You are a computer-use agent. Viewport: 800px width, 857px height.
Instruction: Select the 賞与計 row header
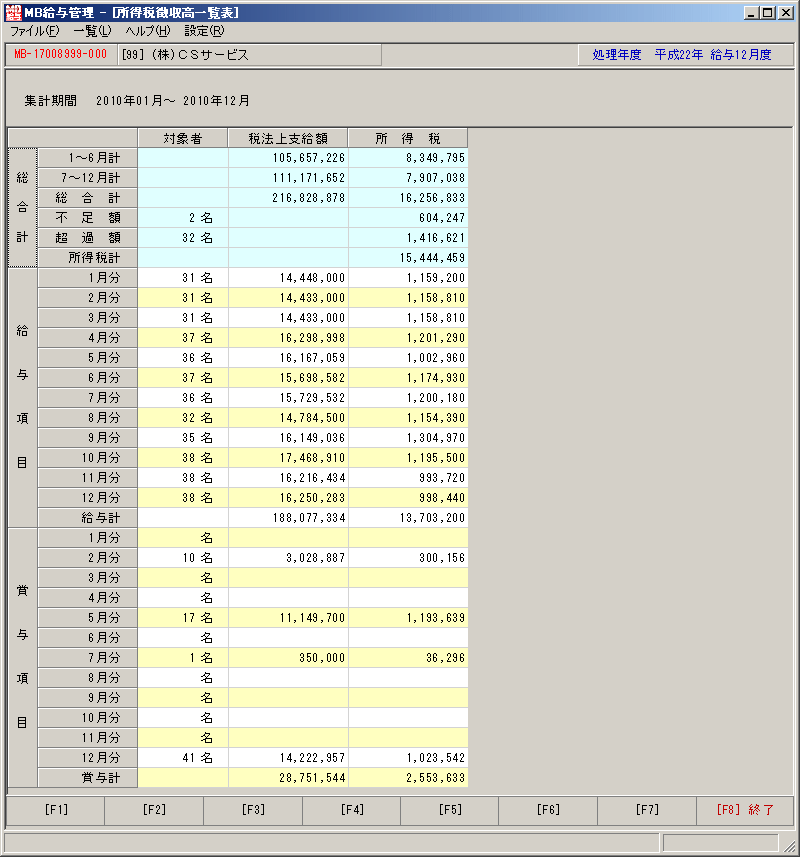coord(87,778)
